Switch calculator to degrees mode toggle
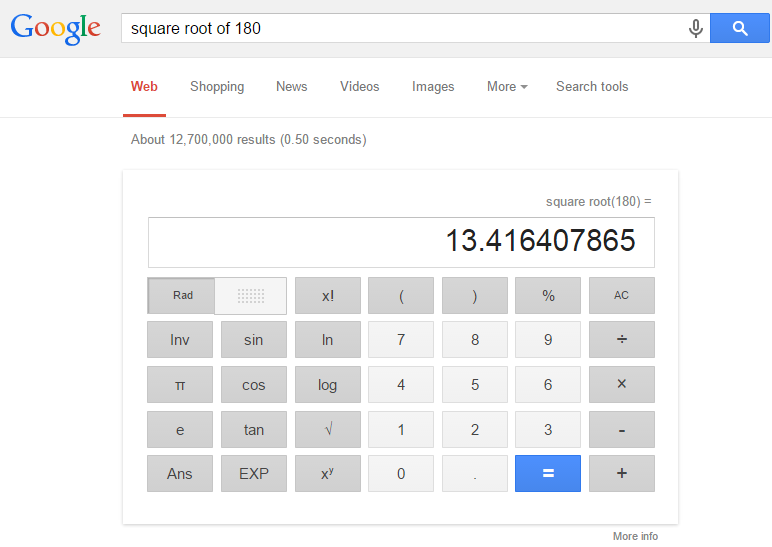This screenshot has width=772, height=547. [x=252, y=296]
